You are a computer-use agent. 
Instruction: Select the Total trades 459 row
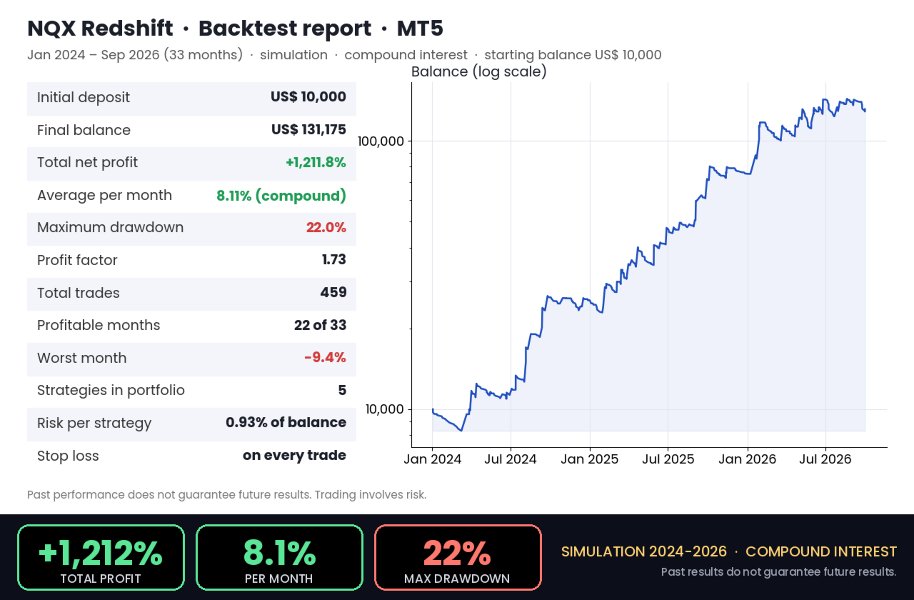[x=191, y=293]
